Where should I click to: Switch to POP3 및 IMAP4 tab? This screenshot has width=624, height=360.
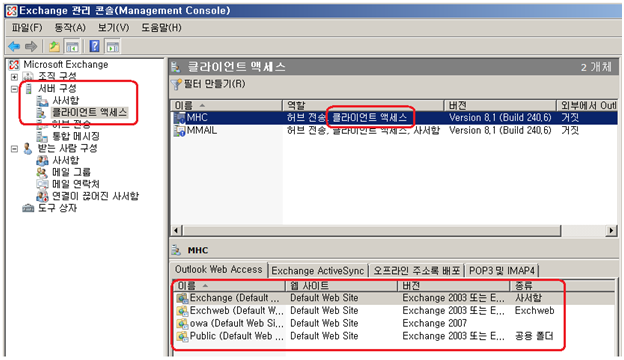pos(502,271)
